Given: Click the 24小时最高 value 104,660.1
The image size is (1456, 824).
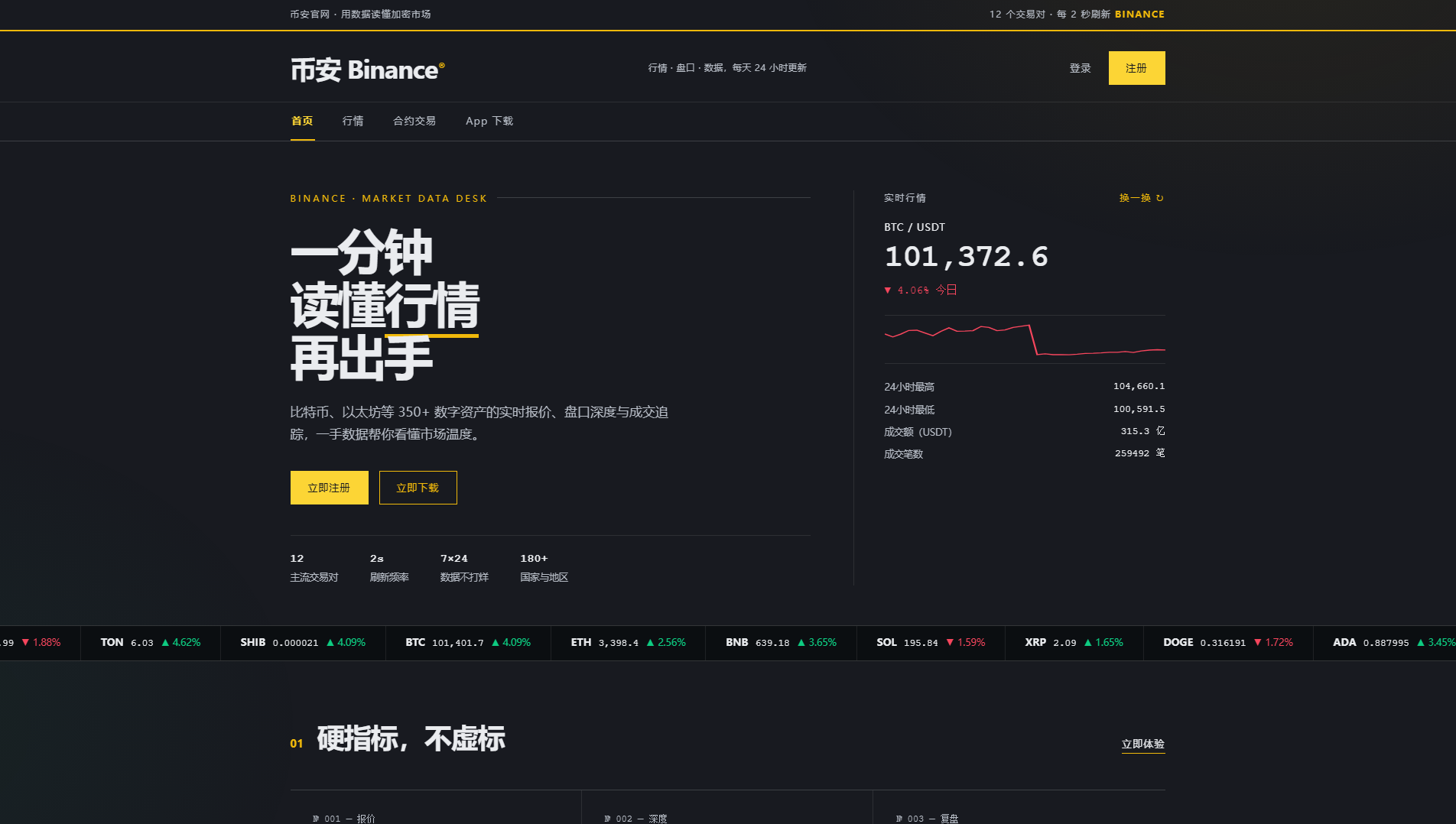Looking at the screenshot, I should 1139,387.
